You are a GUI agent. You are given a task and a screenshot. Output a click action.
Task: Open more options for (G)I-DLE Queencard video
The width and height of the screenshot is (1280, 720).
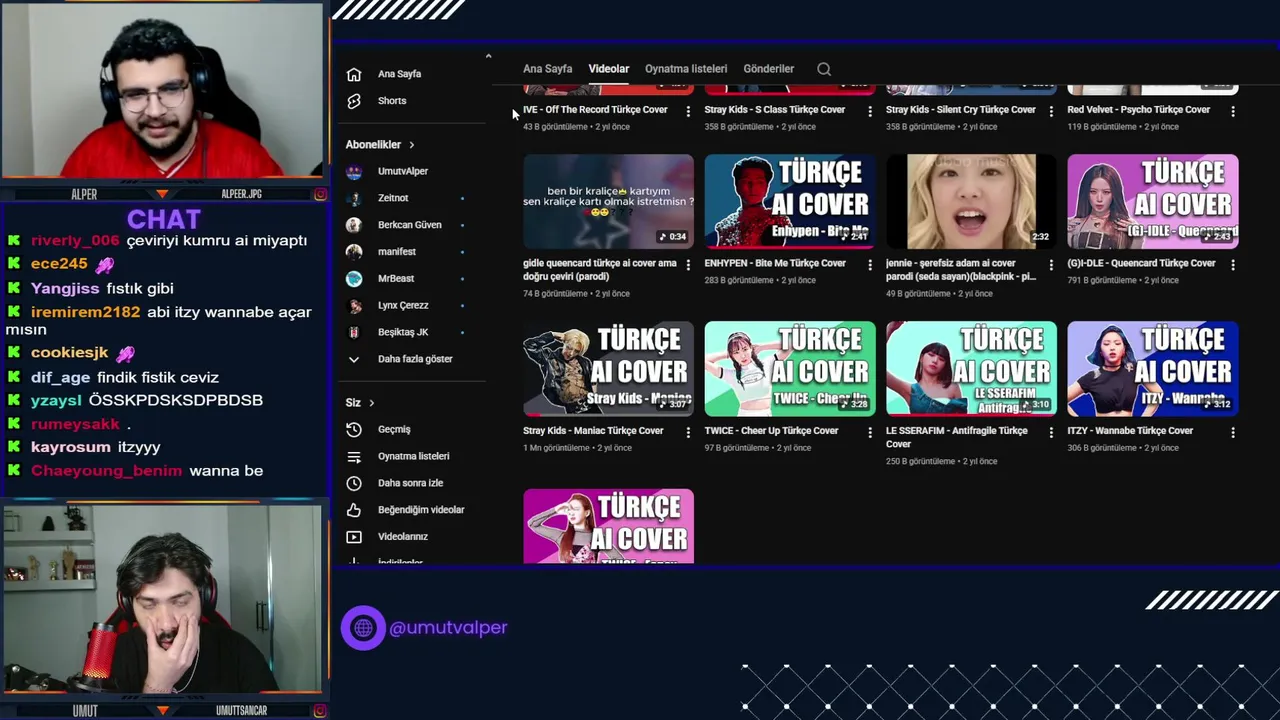click(1232, 265)
